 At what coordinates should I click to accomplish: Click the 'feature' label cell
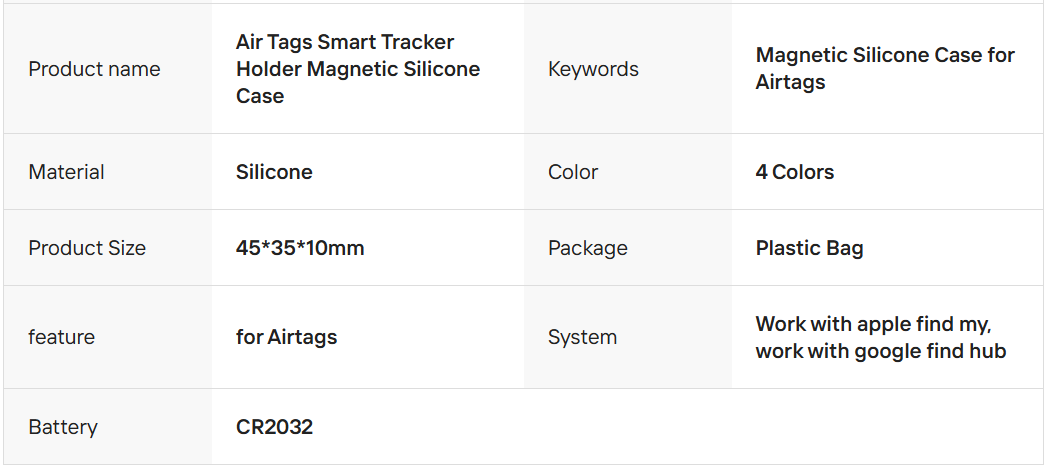click(x=62, y=337)
